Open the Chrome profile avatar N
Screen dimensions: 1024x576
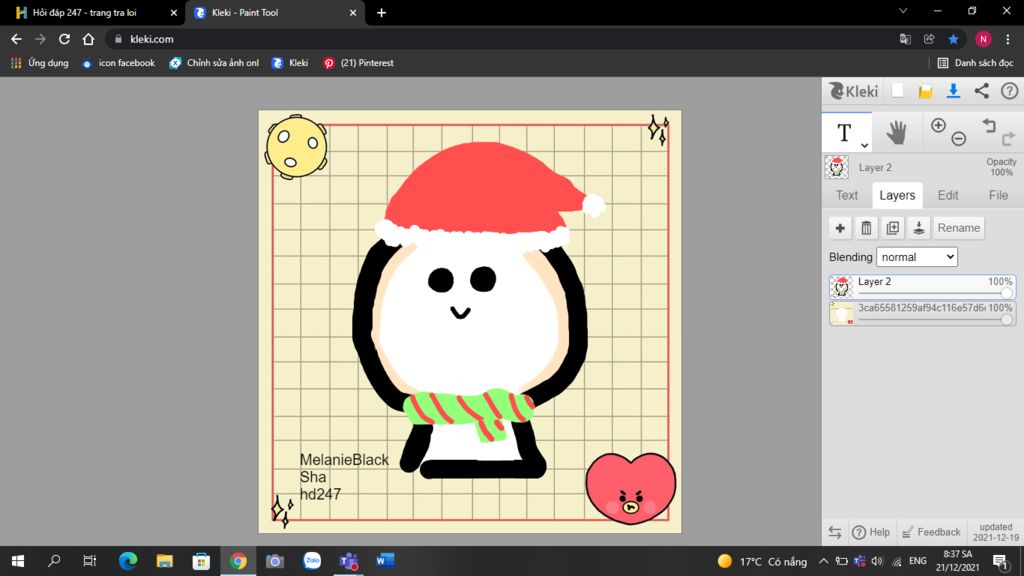984,39
